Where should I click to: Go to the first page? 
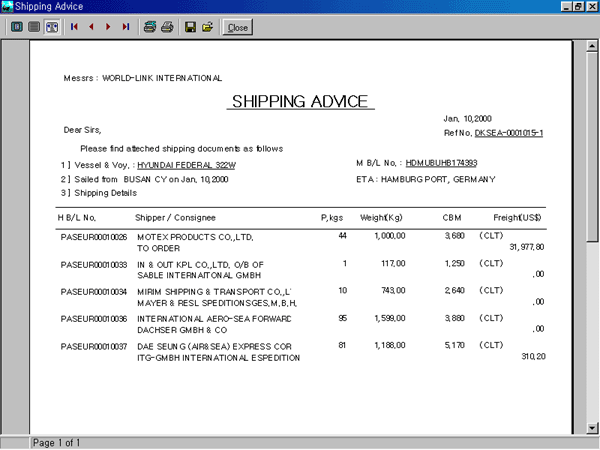tap(74, 27)
